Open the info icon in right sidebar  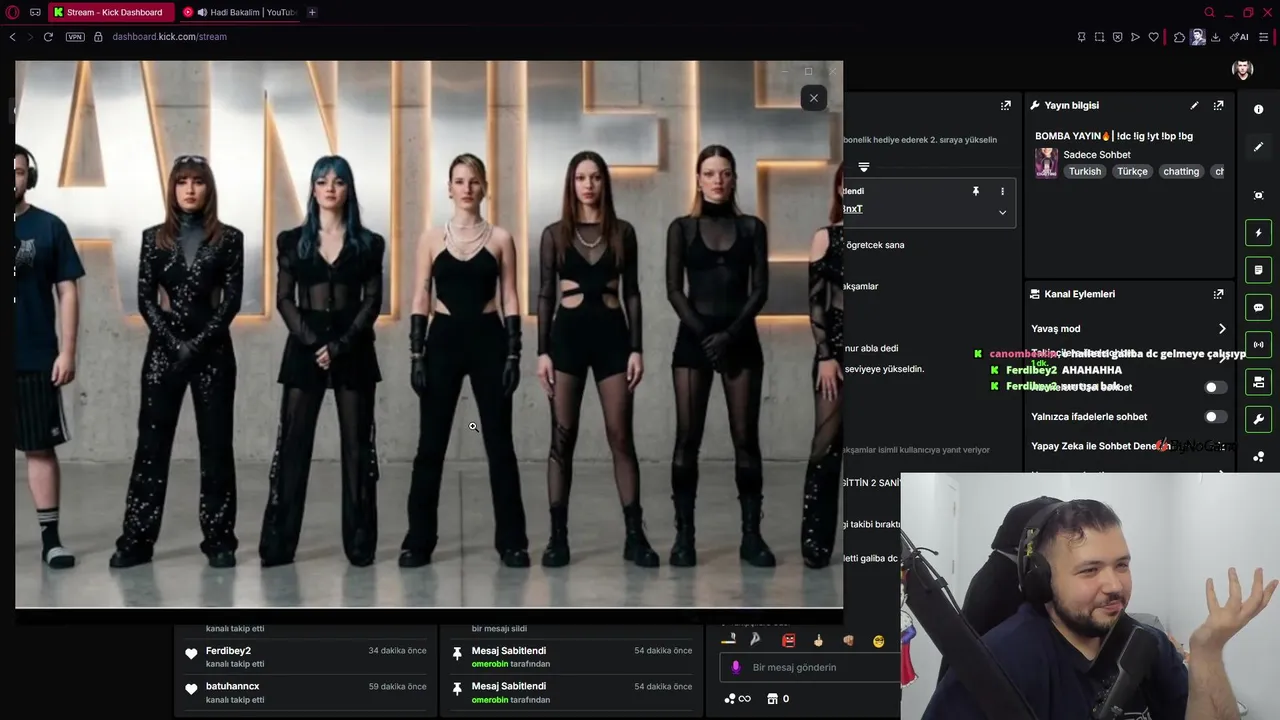click(1258, 109)
